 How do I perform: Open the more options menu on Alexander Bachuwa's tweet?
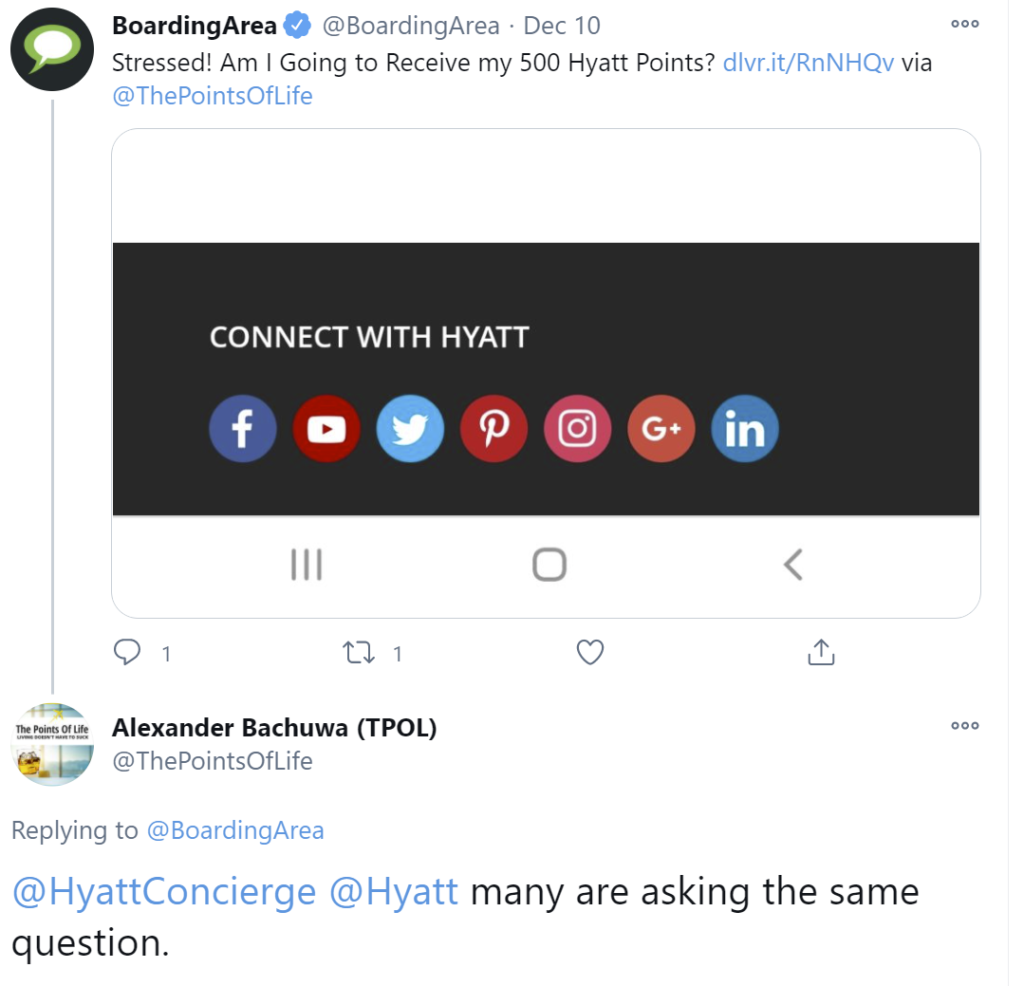(x=963, y=728)
